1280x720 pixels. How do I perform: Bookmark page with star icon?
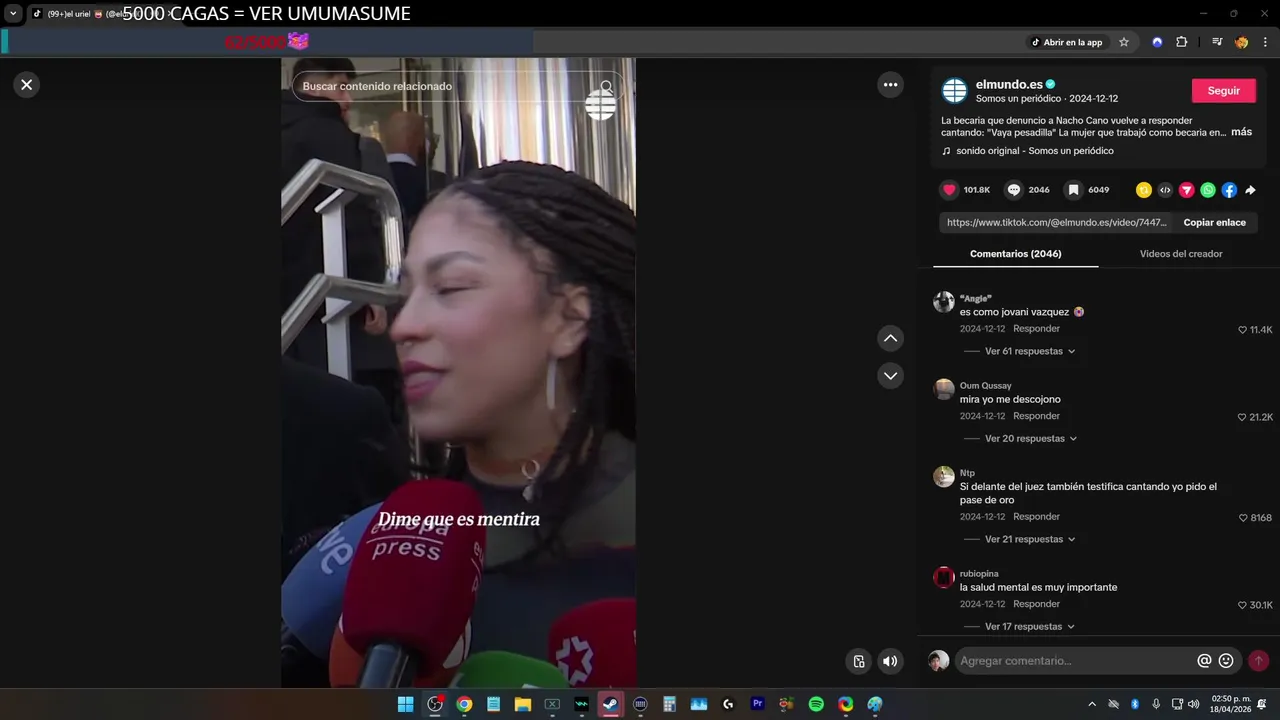(1124, 42)
